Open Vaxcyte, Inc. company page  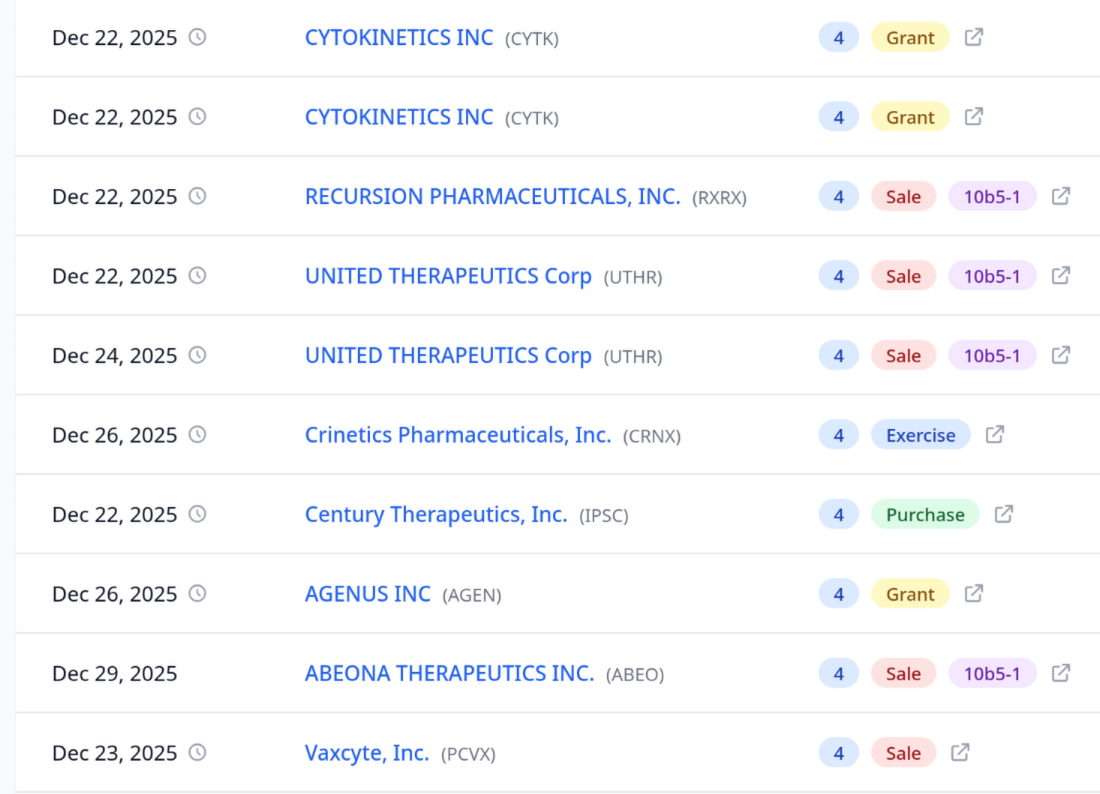(x=366, y=752)
